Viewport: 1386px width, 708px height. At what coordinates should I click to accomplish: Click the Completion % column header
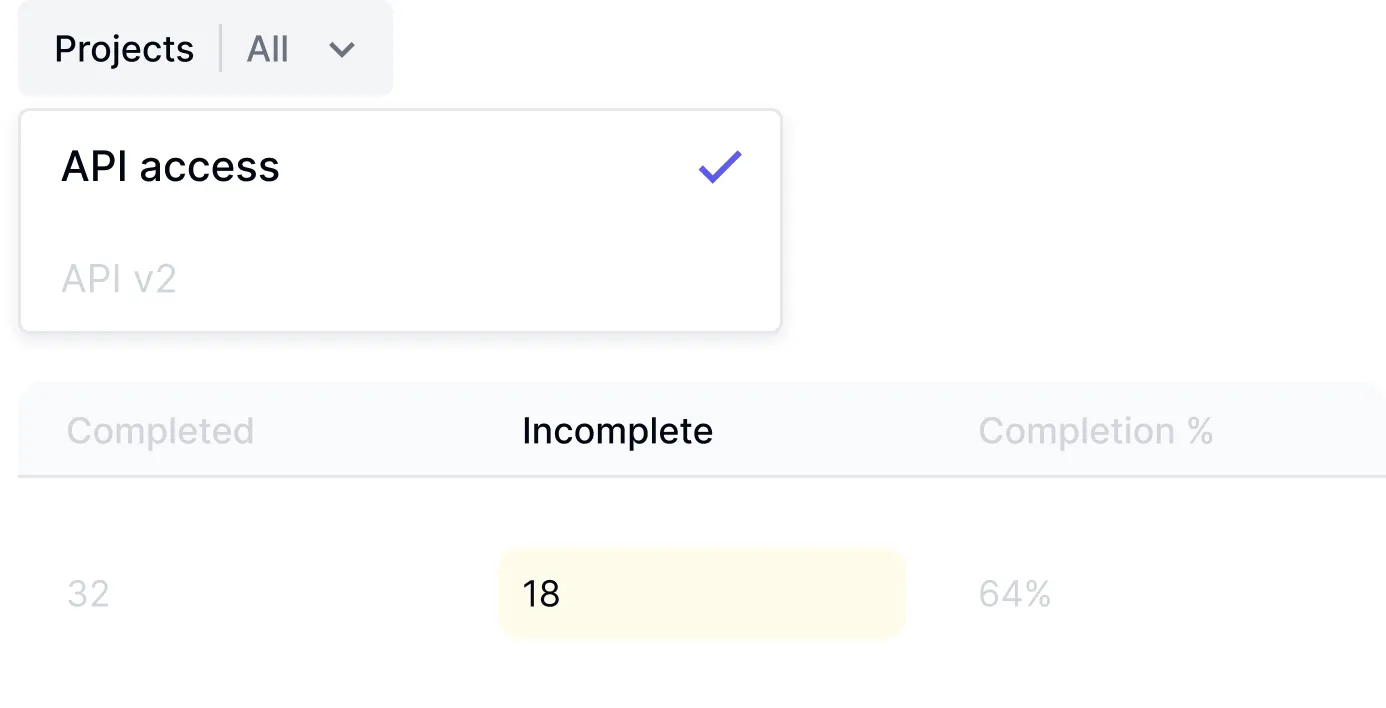click(1095, 431)
